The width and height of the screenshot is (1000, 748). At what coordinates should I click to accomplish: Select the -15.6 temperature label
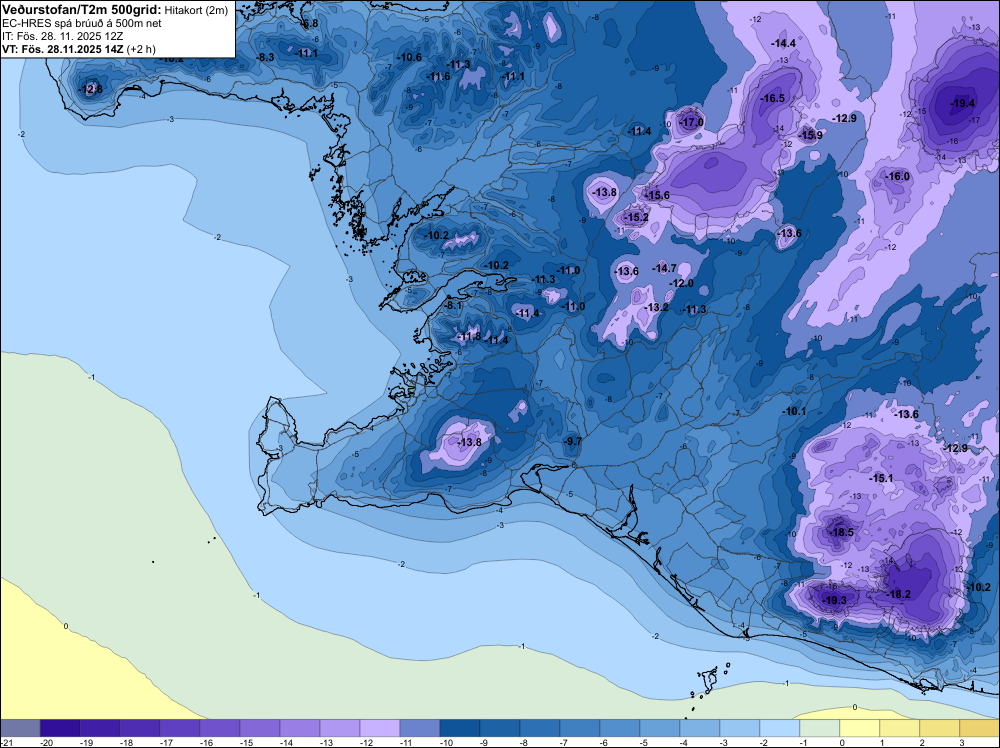pyautogui.click(x=658, y=195)
